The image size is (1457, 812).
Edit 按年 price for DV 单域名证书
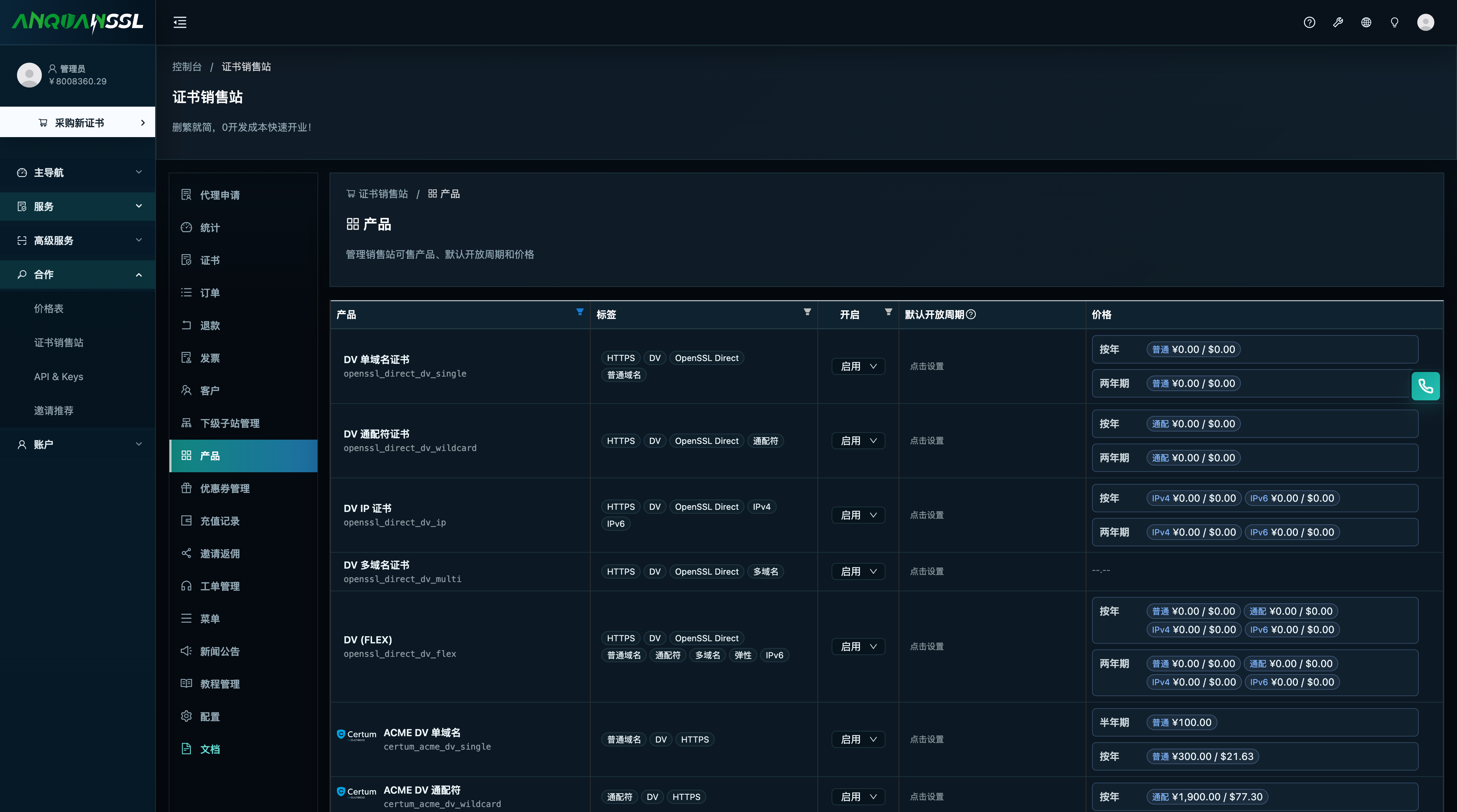click(1255, 349)
